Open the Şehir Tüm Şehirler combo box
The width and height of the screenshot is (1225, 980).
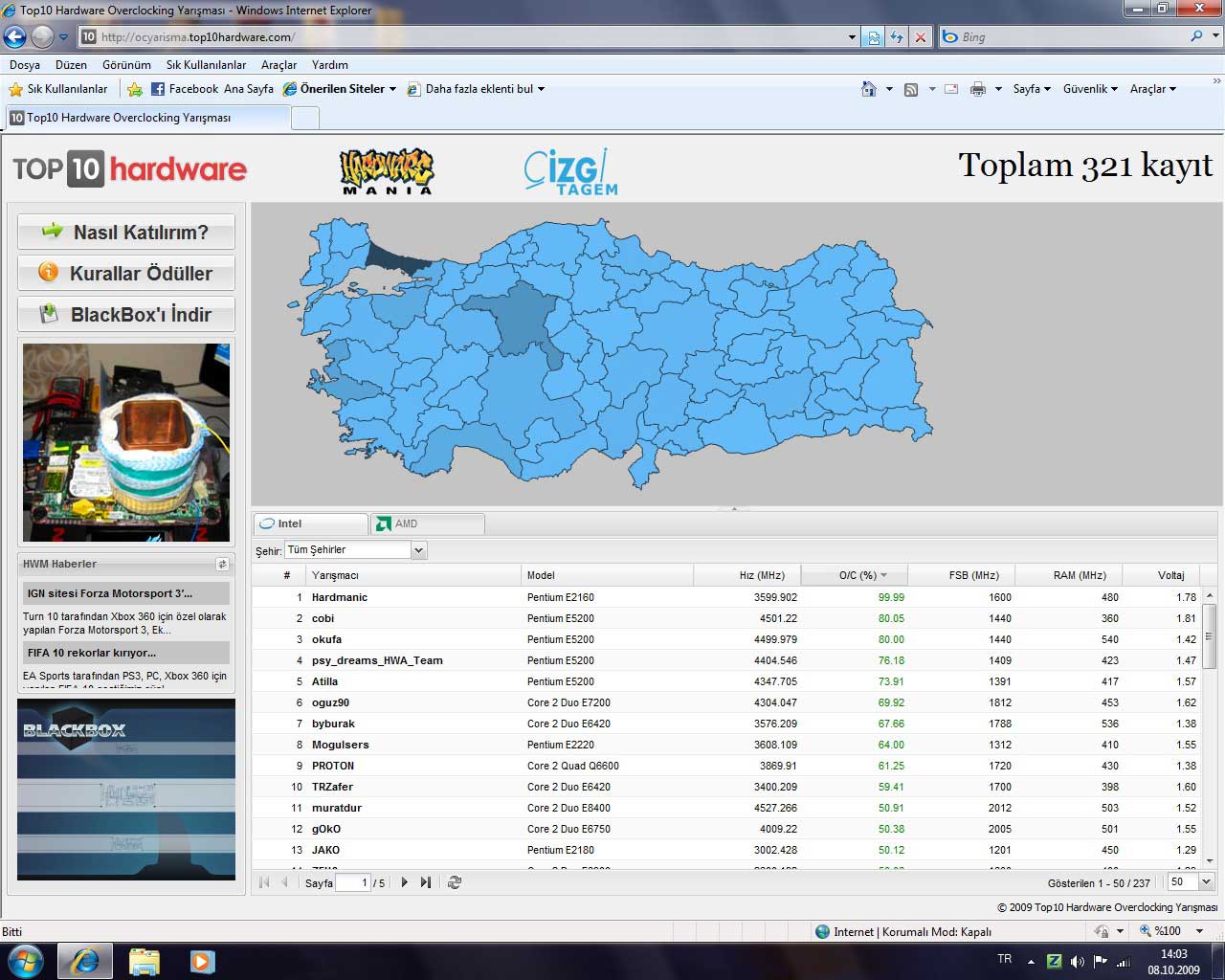[x=355, y=550]
